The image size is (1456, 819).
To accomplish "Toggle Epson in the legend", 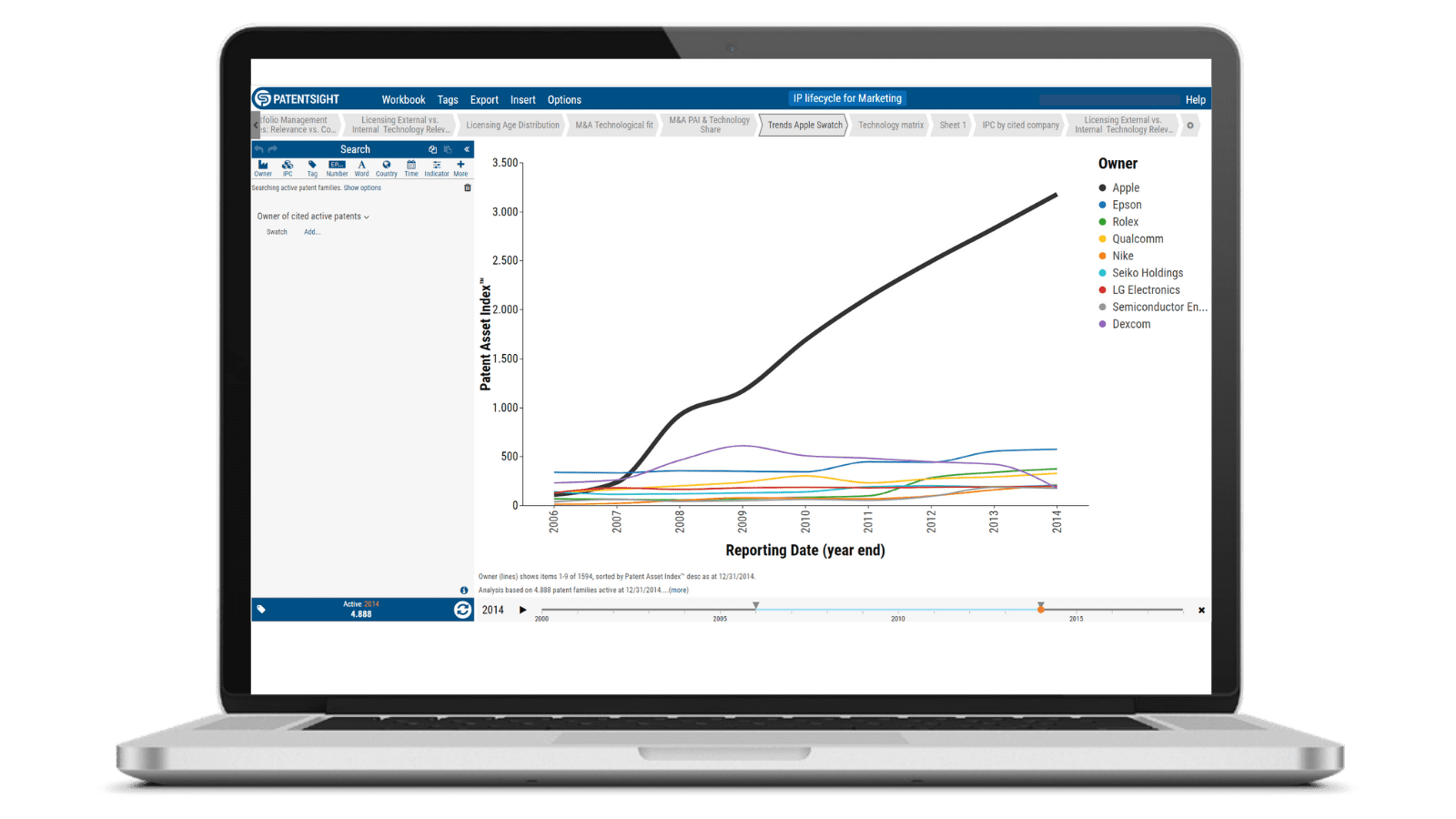I will tap(1120, 205).
